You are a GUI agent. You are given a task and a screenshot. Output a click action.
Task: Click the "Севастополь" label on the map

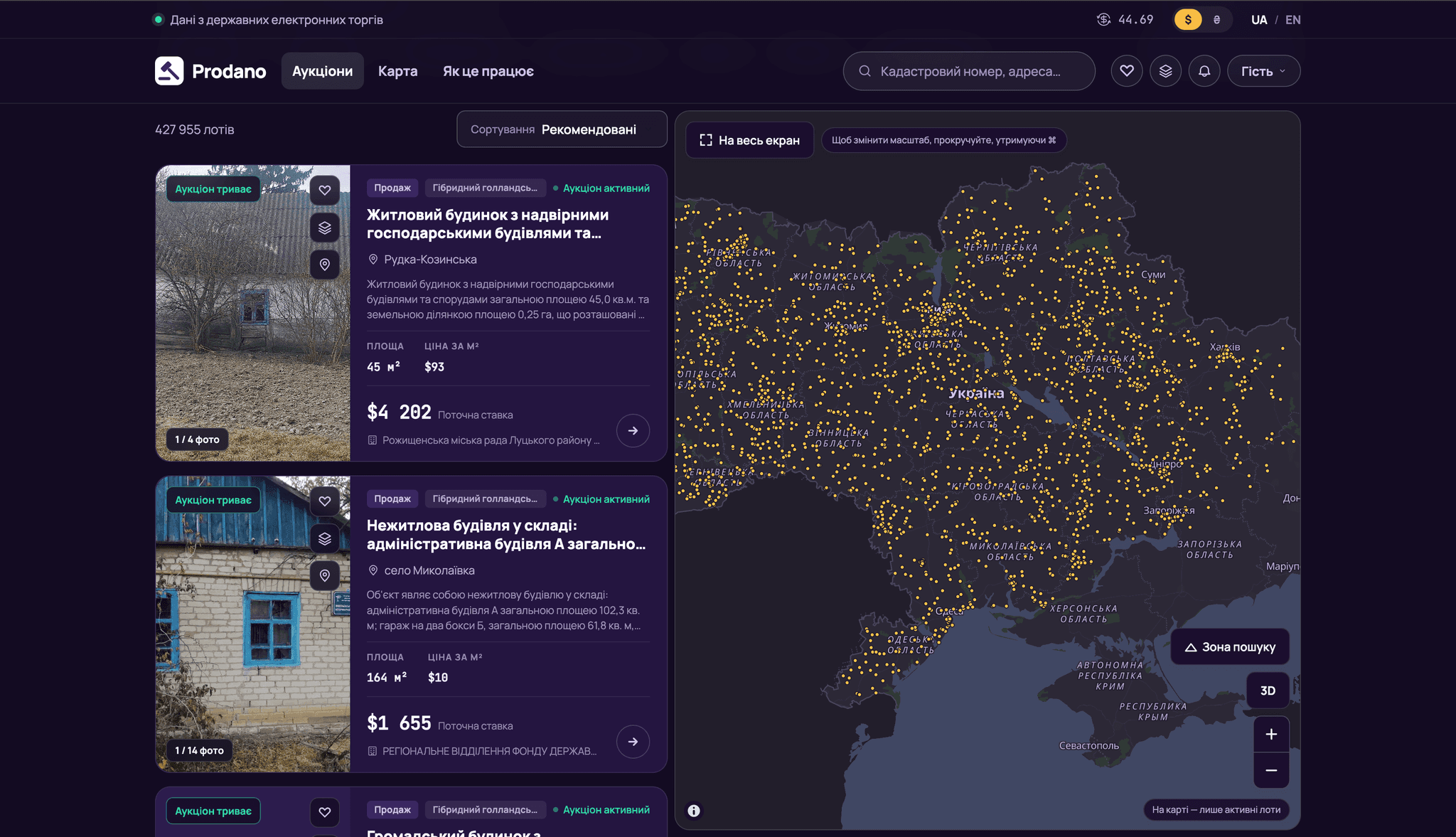point(1089,745)
